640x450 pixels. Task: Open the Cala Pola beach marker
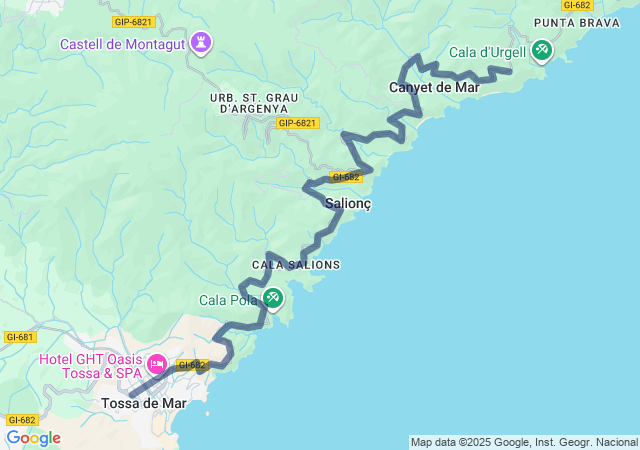[x=273, y=299]
